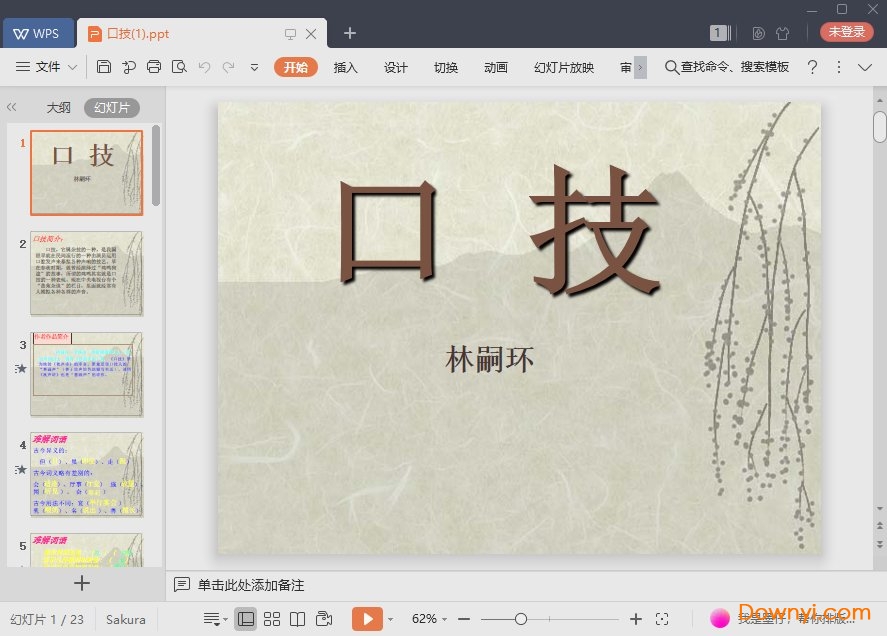Switch to slide sorter view icon
Screen dimensions: 887x636
[272, 618]
